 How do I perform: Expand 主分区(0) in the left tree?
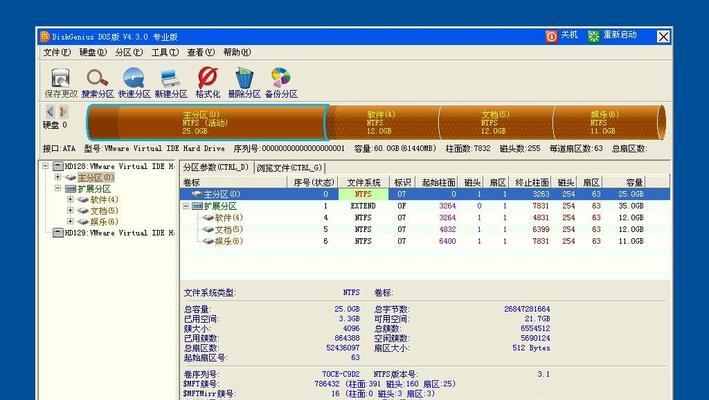(58, 177)
